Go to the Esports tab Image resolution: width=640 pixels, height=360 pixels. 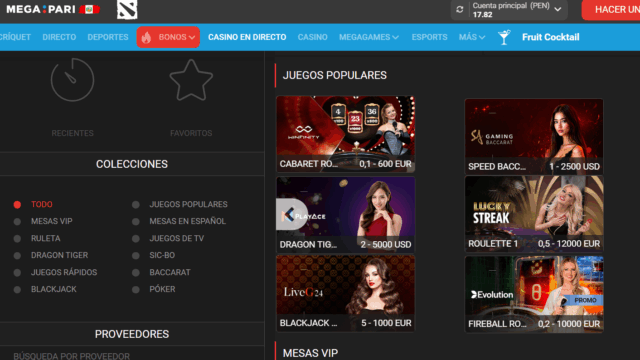[429, 37]
